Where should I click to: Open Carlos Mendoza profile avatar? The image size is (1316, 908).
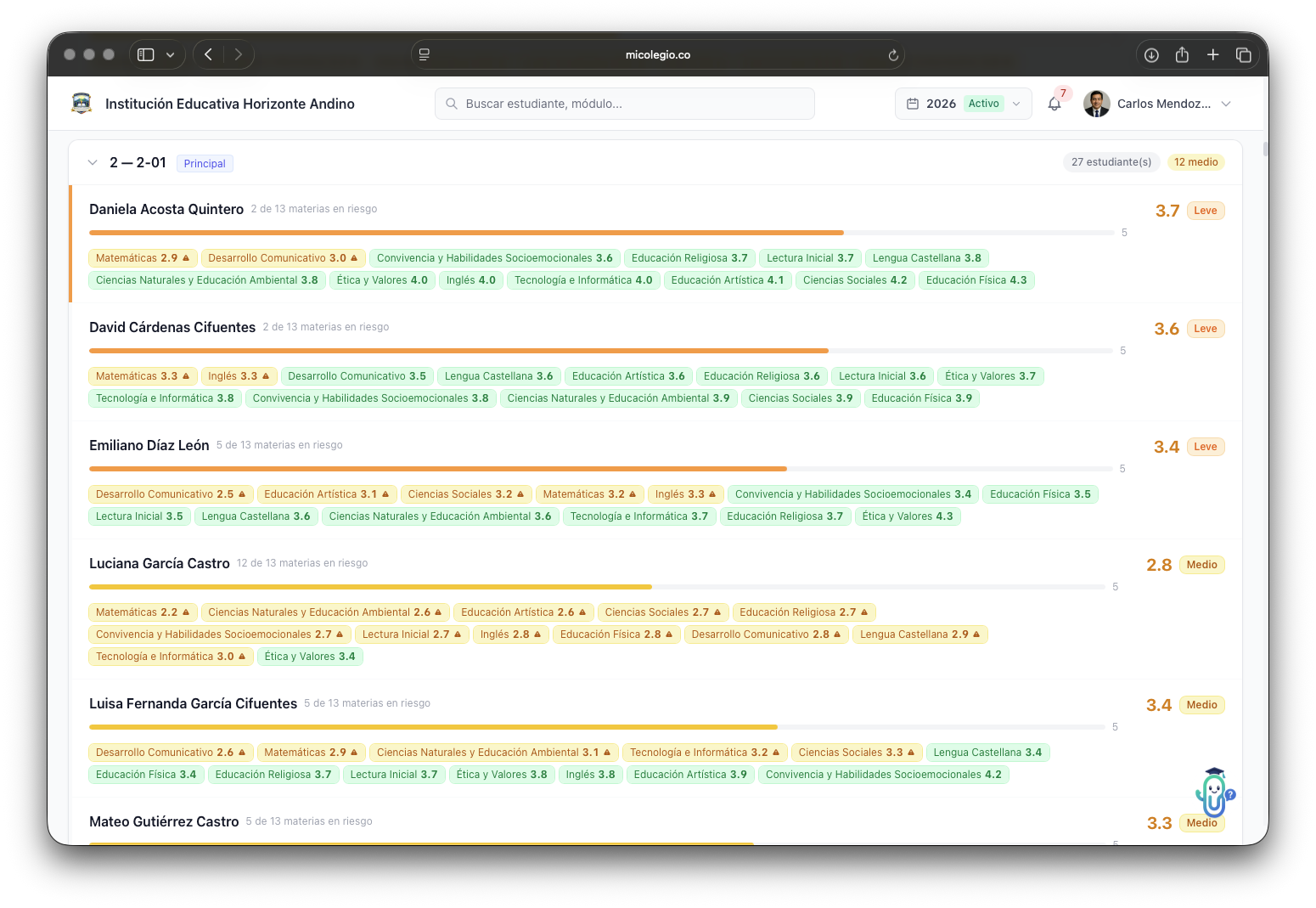coord(1097,104)
